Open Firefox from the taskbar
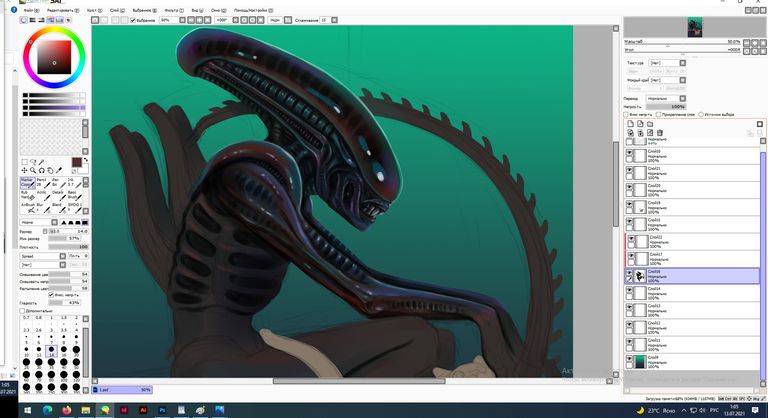768x418 pixels. [67, 410]
